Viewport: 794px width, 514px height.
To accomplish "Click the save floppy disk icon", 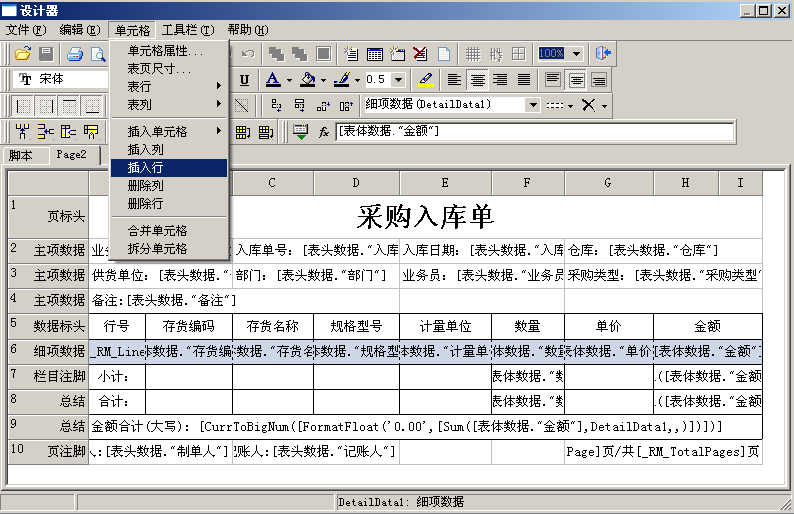I will coord(46,54).
